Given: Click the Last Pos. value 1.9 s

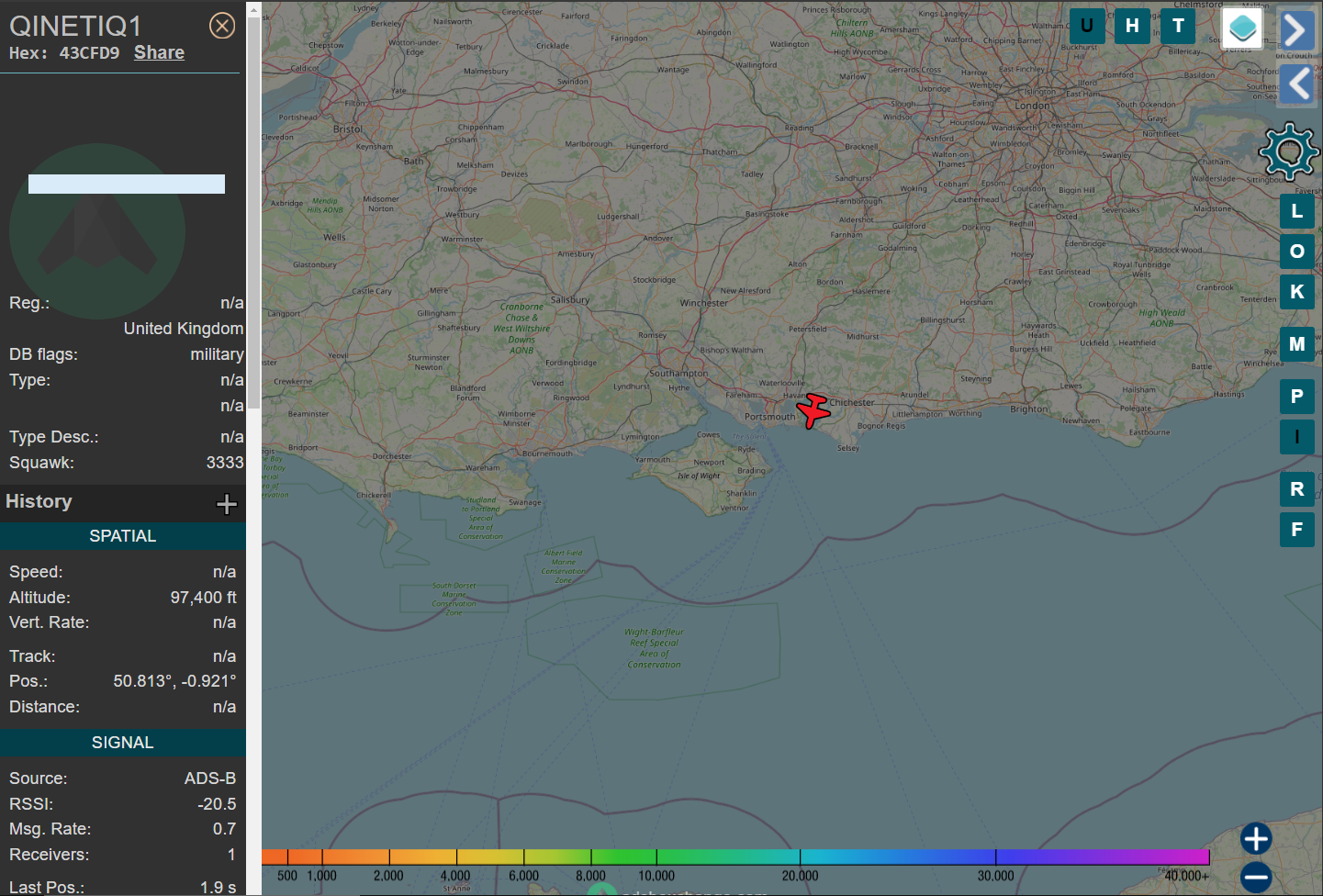Looking at the screenshot, I should 219,887.
